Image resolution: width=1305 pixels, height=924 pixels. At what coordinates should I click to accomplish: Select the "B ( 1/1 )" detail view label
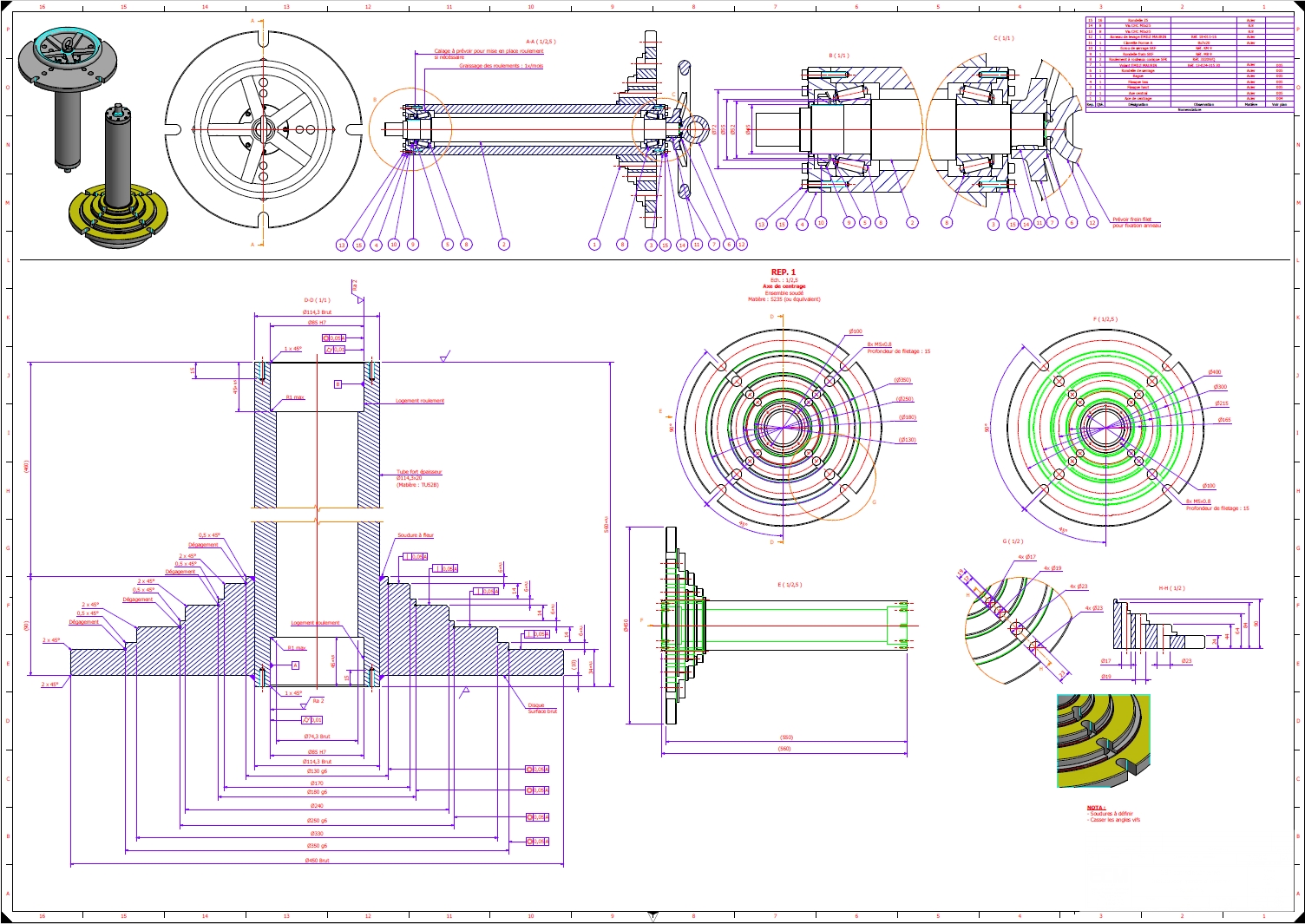838,56
